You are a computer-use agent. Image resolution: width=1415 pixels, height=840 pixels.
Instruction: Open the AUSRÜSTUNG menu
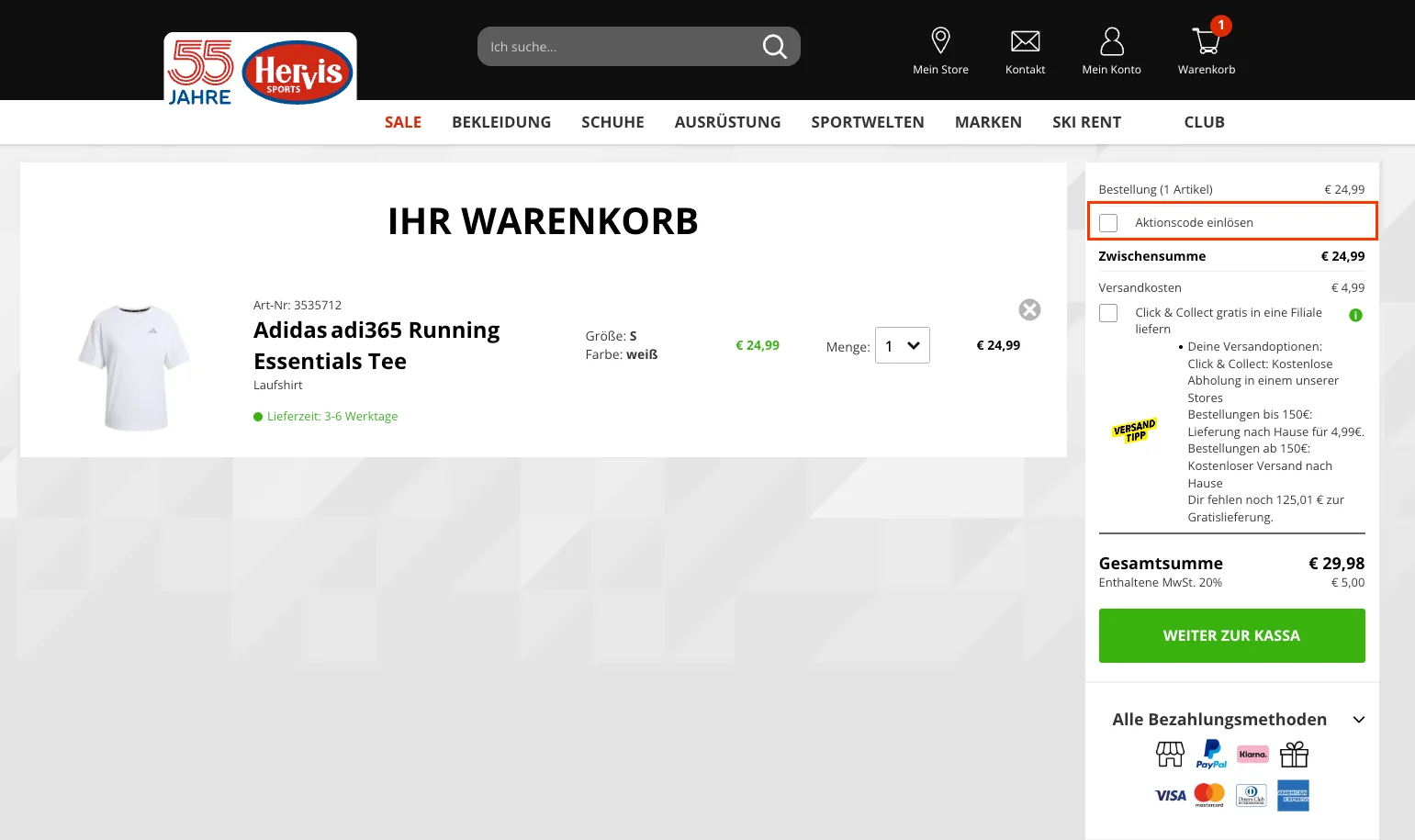[727, 122]
